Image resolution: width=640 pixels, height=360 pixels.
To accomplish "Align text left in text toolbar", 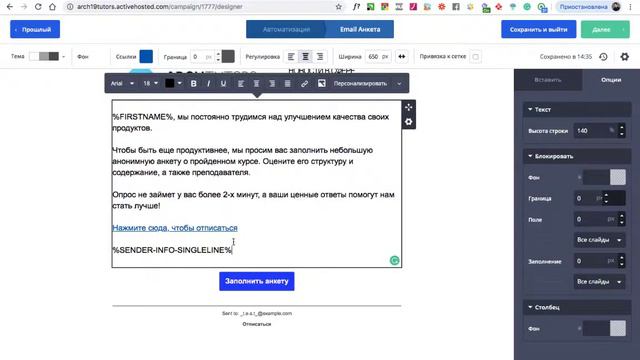I will click(241, 84).
